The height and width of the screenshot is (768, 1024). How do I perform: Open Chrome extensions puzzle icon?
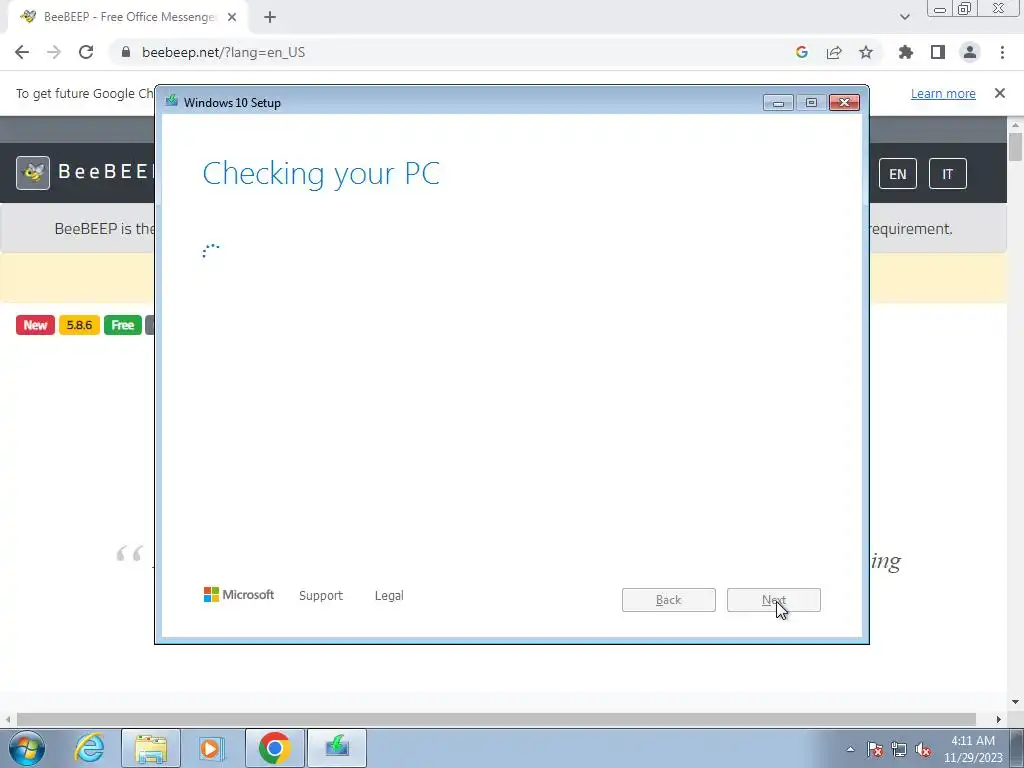(x=906, y=52)
